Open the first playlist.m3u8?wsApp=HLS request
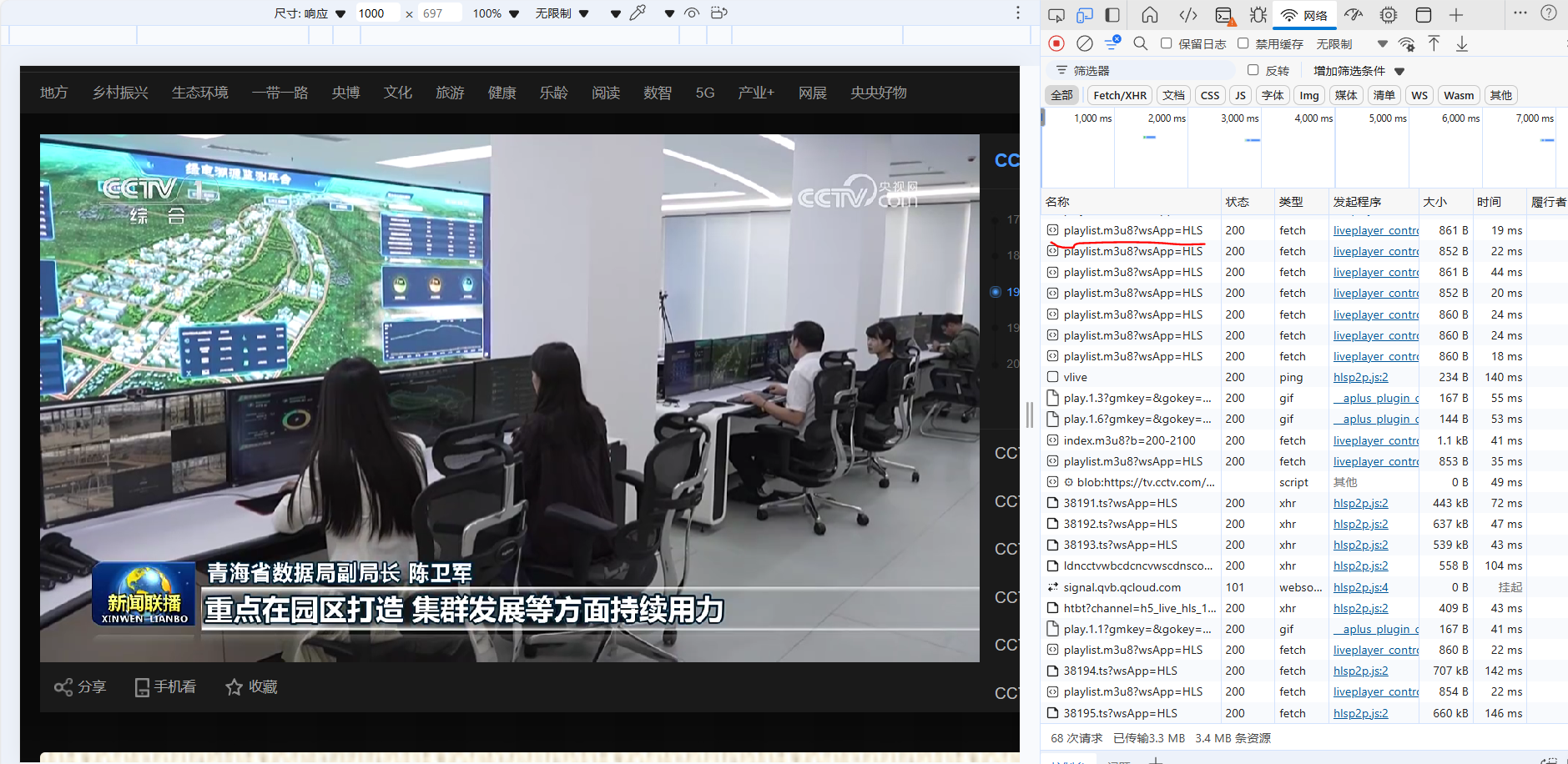 1132,230
